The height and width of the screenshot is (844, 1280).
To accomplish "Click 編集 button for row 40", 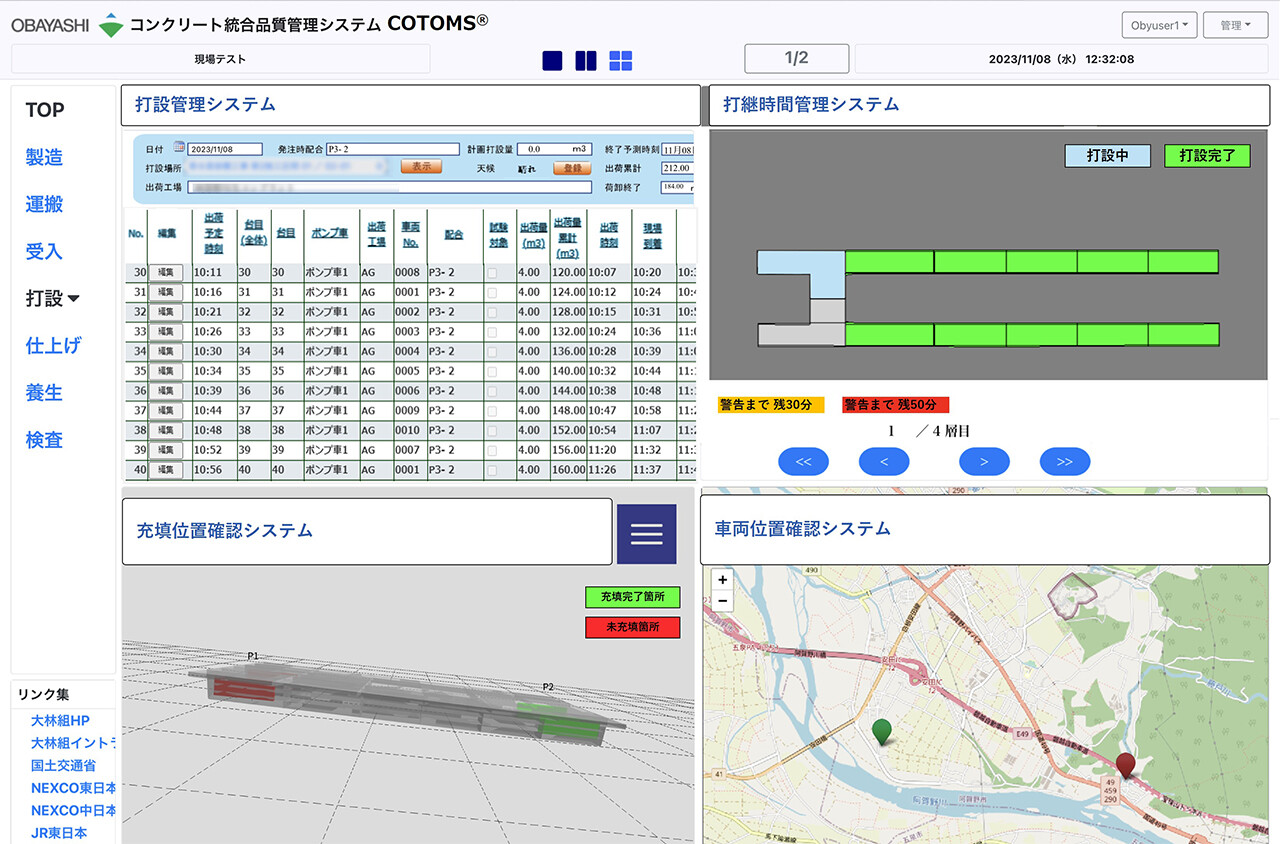I will click(166, 469).
